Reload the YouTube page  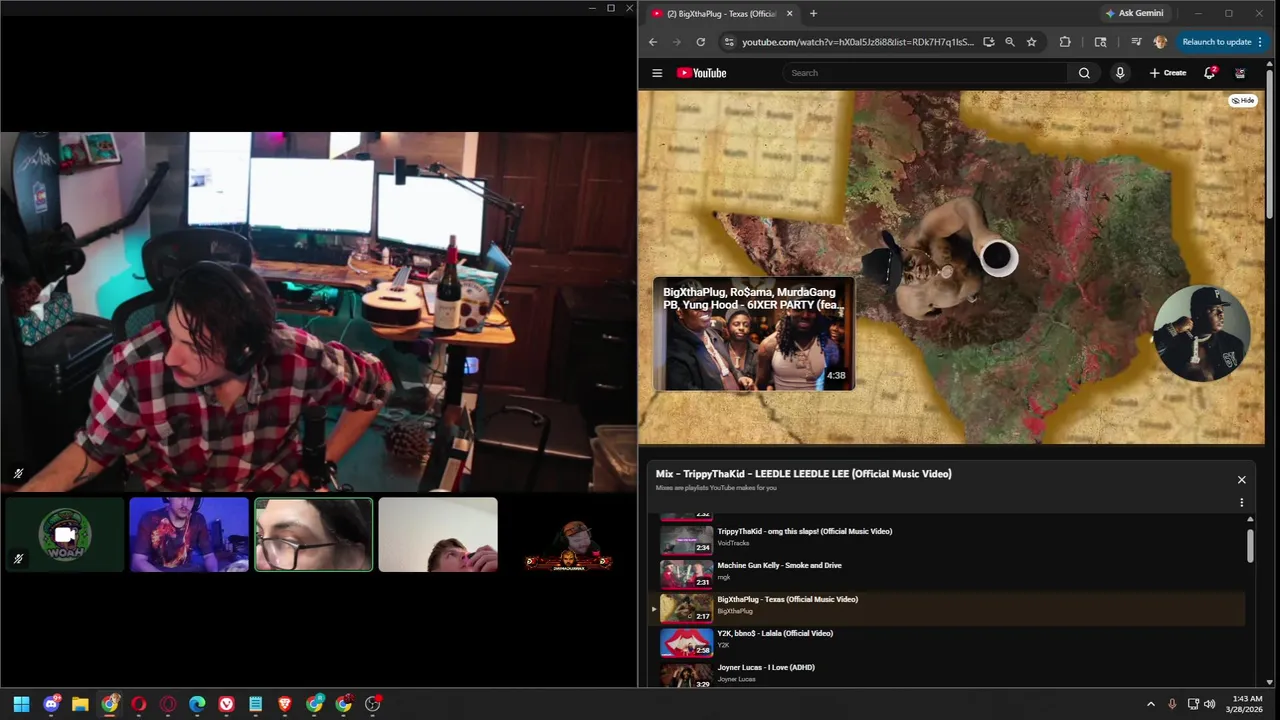tap(701, 42)
